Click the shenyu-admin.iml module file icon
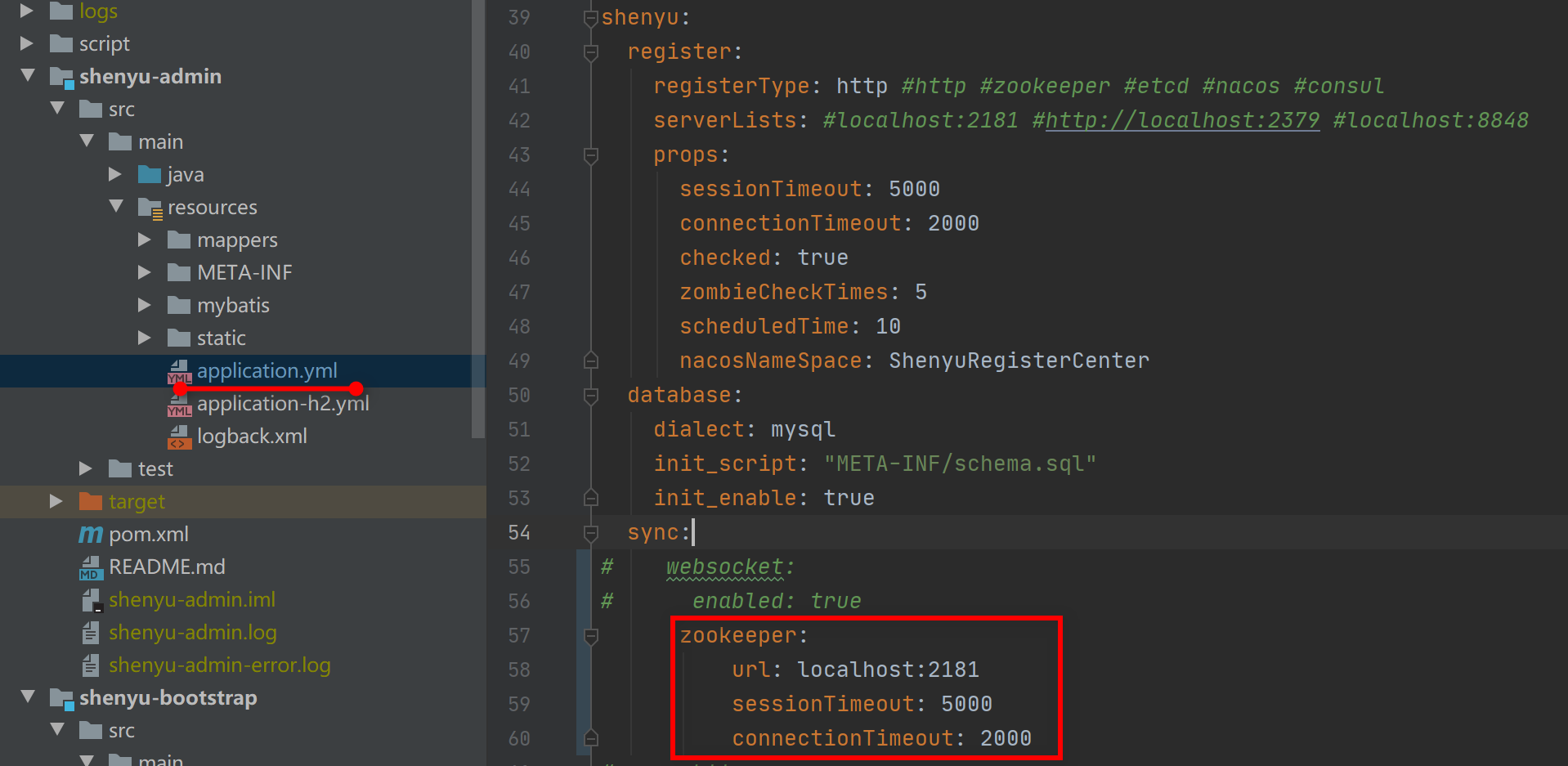The width and height of the screenshot is (1568, 766). [91, 600]
